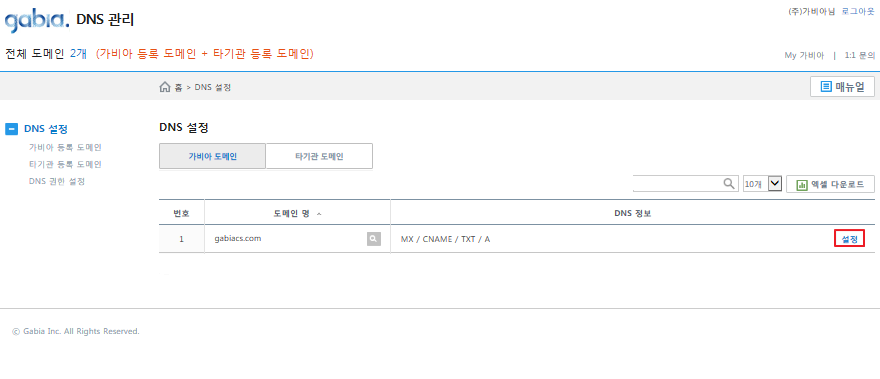The height and width of the screenshot is (379, 880).
Task: Click the magnifier icon beside gabiacs.com
Action: [374, 239]
